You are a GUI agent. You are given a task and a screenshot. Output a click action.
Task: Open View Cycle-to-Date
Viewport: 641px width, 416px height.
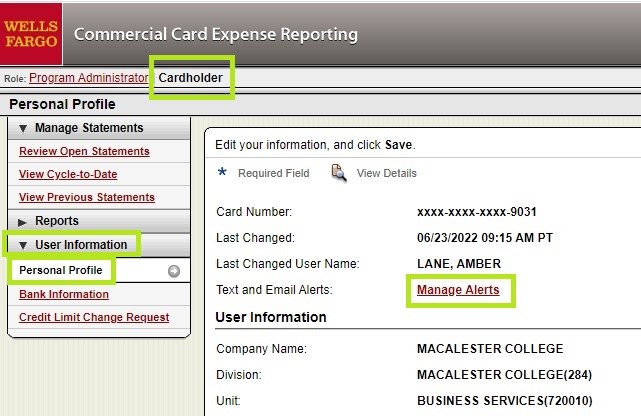click(x=68, y=174)
